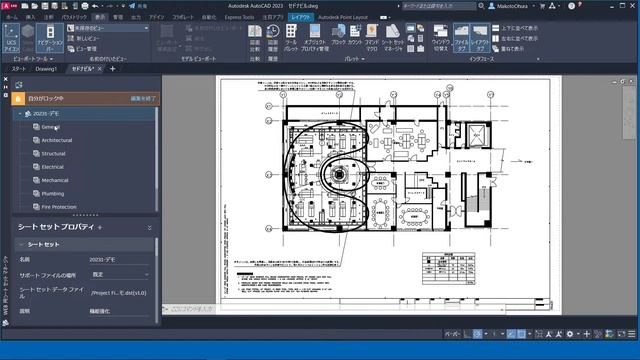
Task: Open the support file location dropdown
Action: [x=120, y=275]
